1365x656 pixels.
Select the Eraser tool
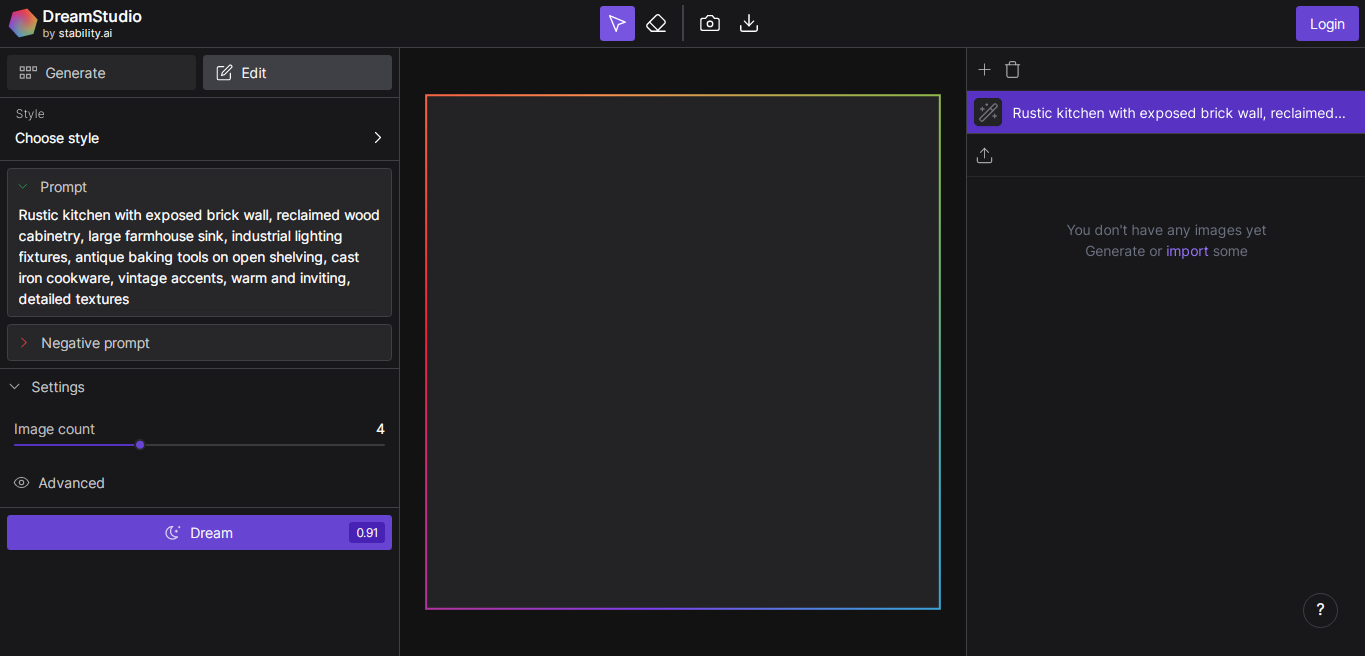(656, 22)
